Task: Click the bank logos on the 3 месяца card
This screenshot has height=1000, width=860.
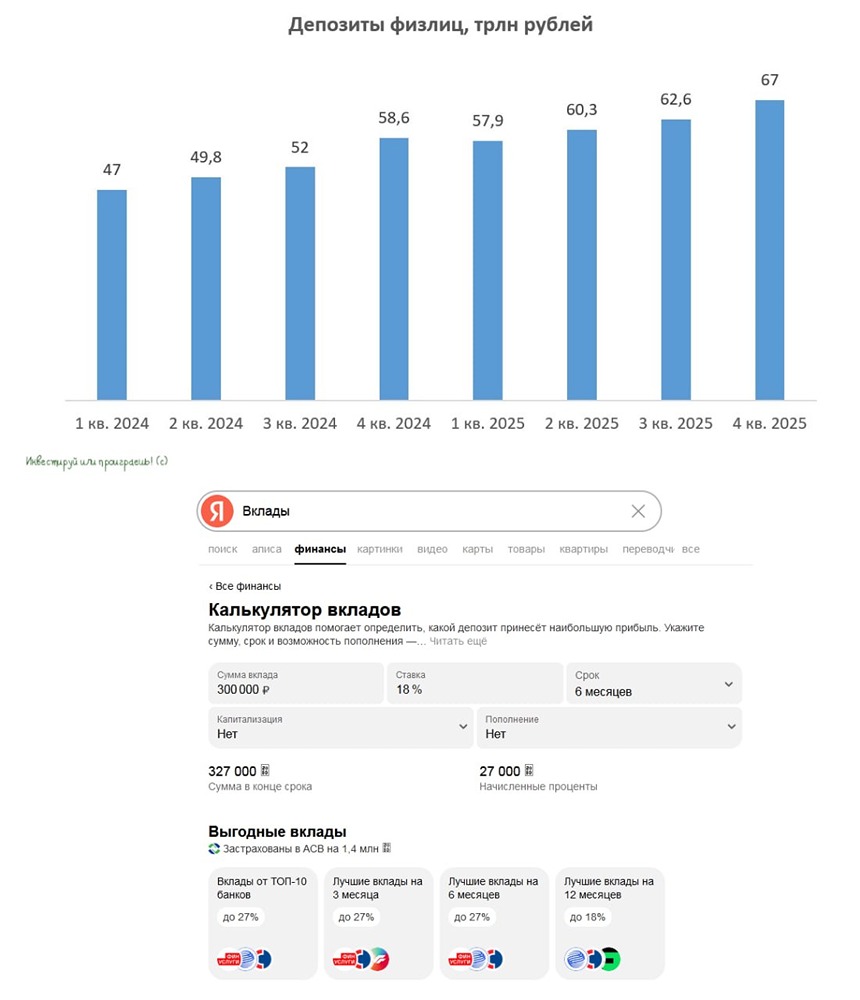Action: click(x=359, y=960)
